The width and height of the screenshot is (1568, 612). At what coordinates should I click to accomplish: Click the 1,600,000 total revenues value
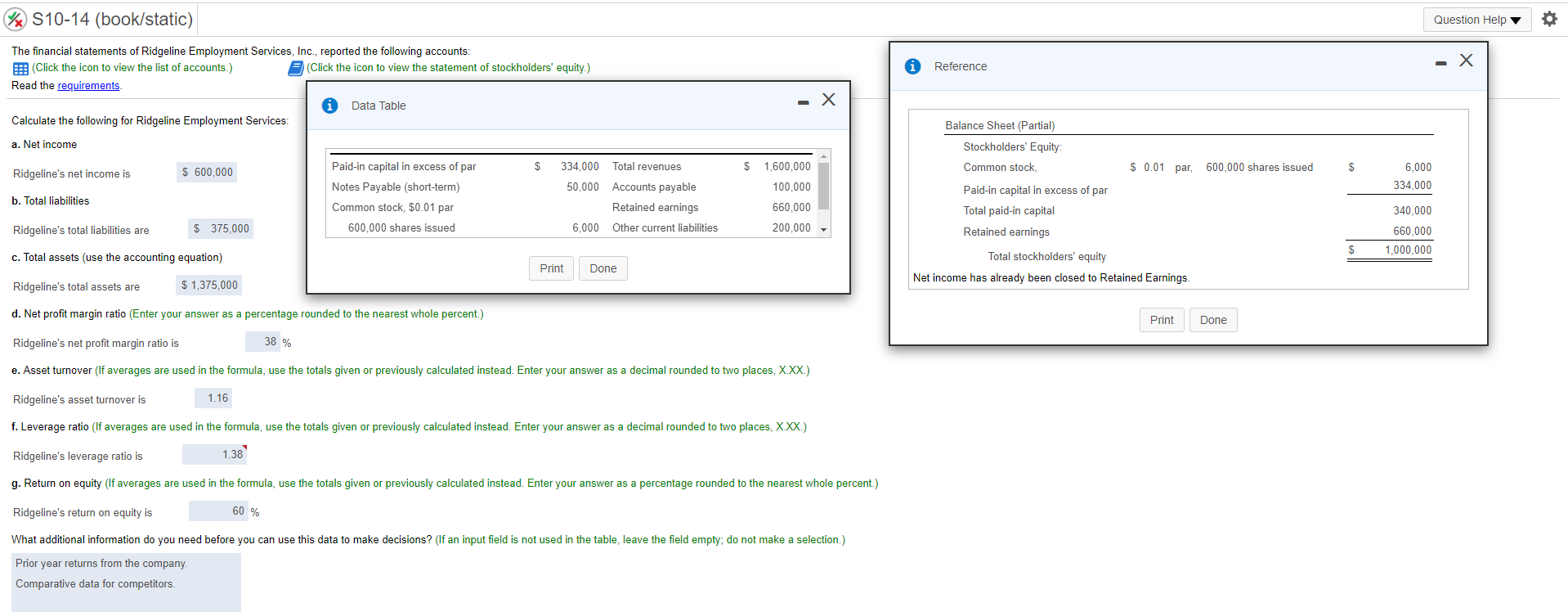pos(787,167)
